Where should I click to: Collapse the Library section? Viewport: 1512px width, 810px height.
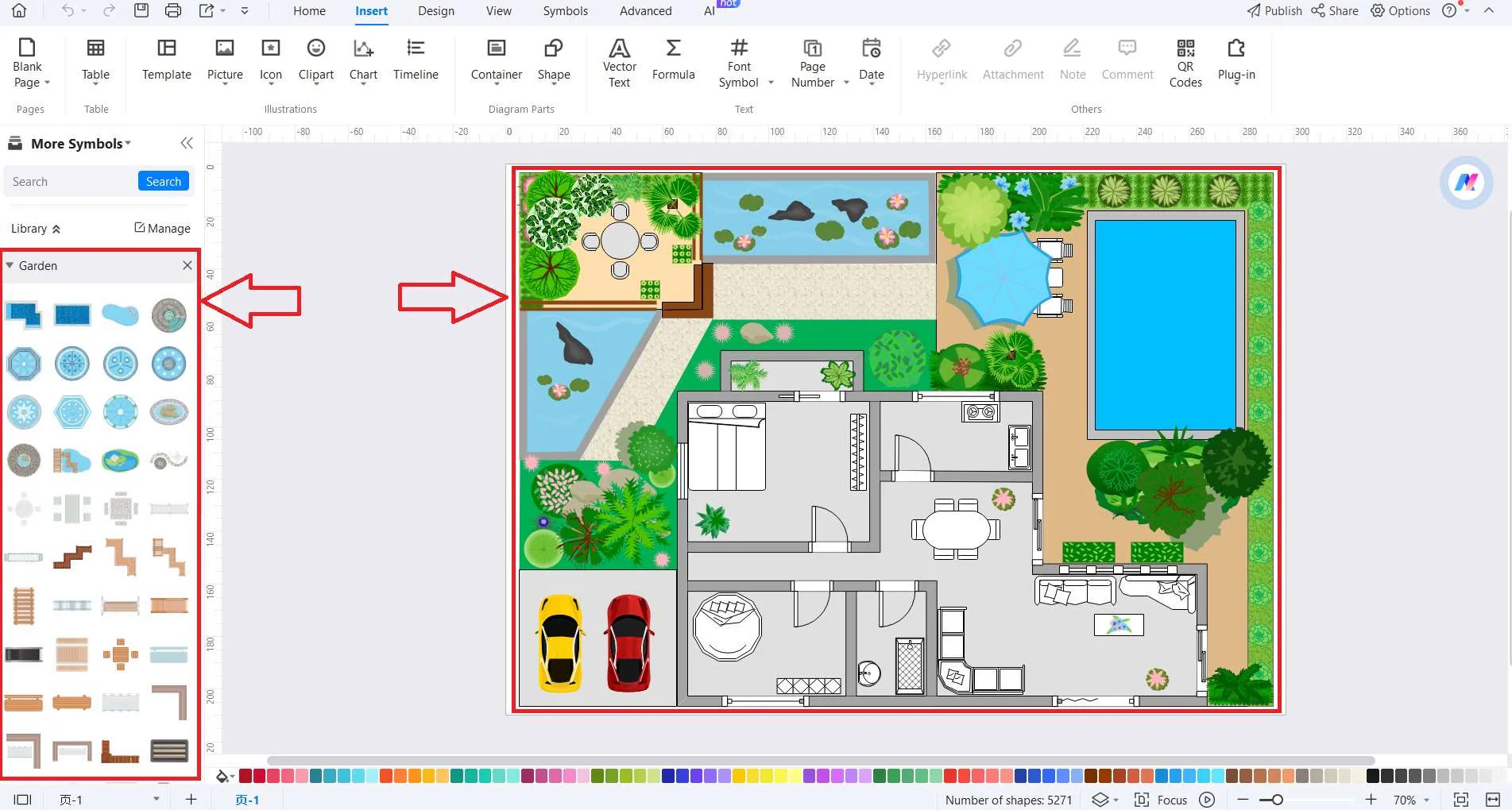(56, 229)
